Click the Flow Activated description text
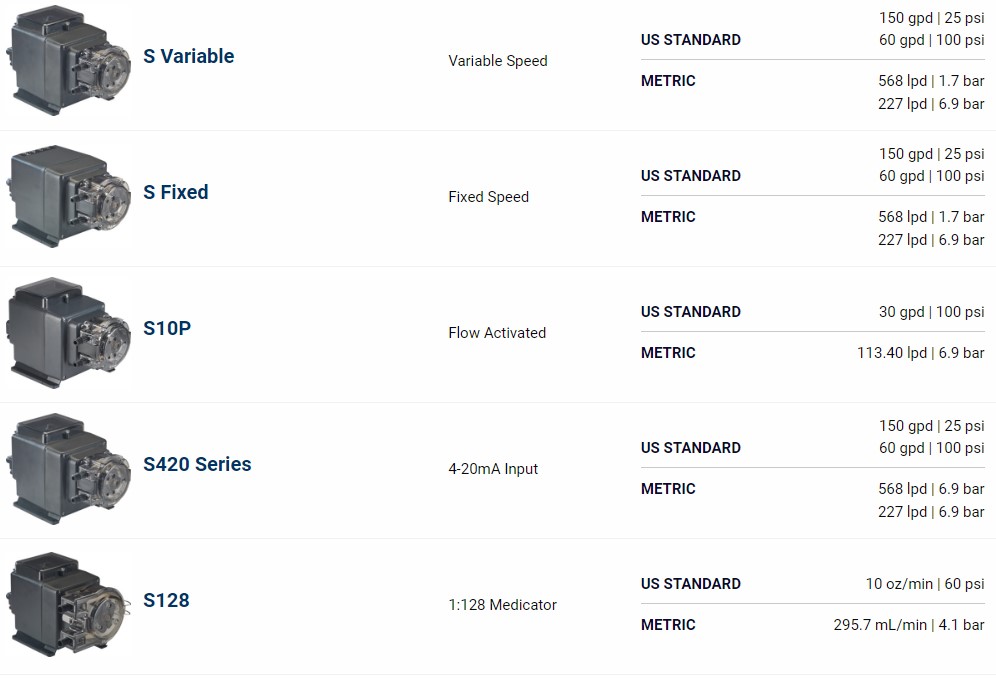 click(497, 333)
